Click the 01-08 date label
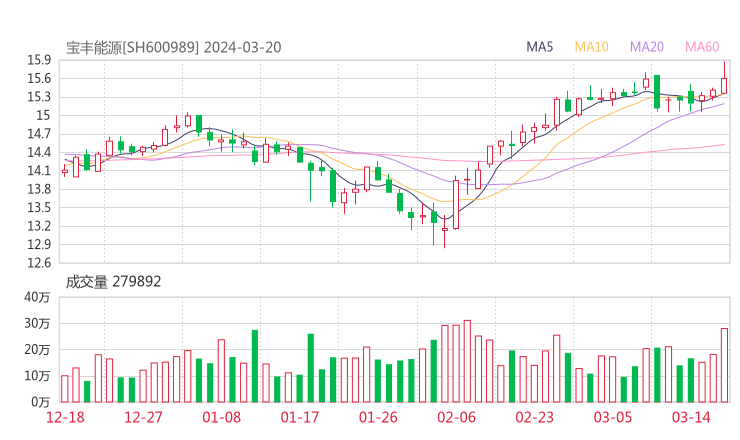 (221, 417)
